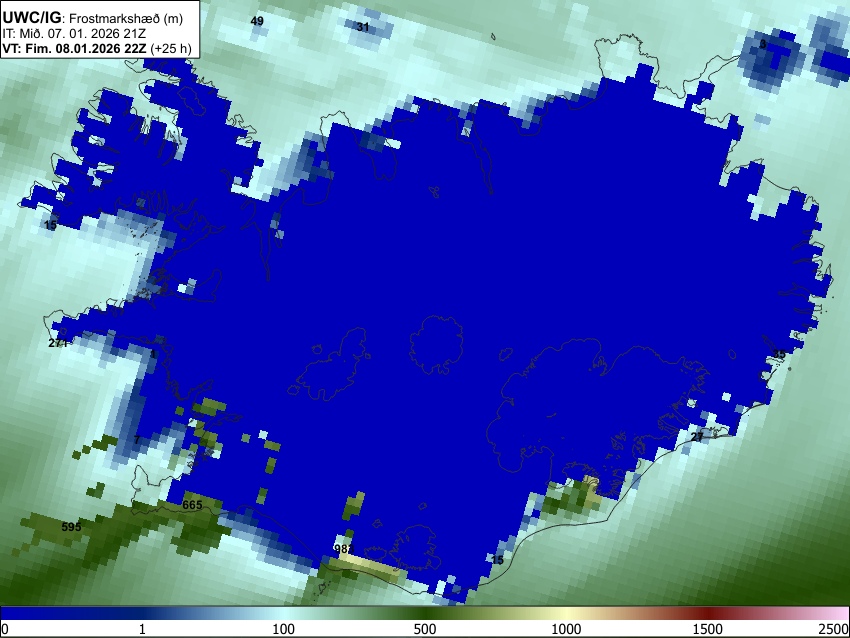Click the legend tick label '1500'

(708, 629)
